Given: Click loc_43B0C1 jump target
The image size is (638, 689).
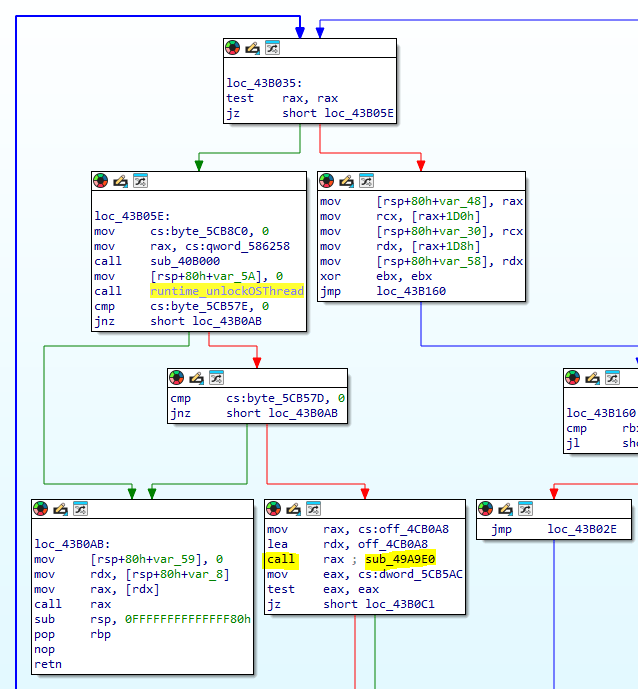Looking at the screenshot, I should 400,604.
